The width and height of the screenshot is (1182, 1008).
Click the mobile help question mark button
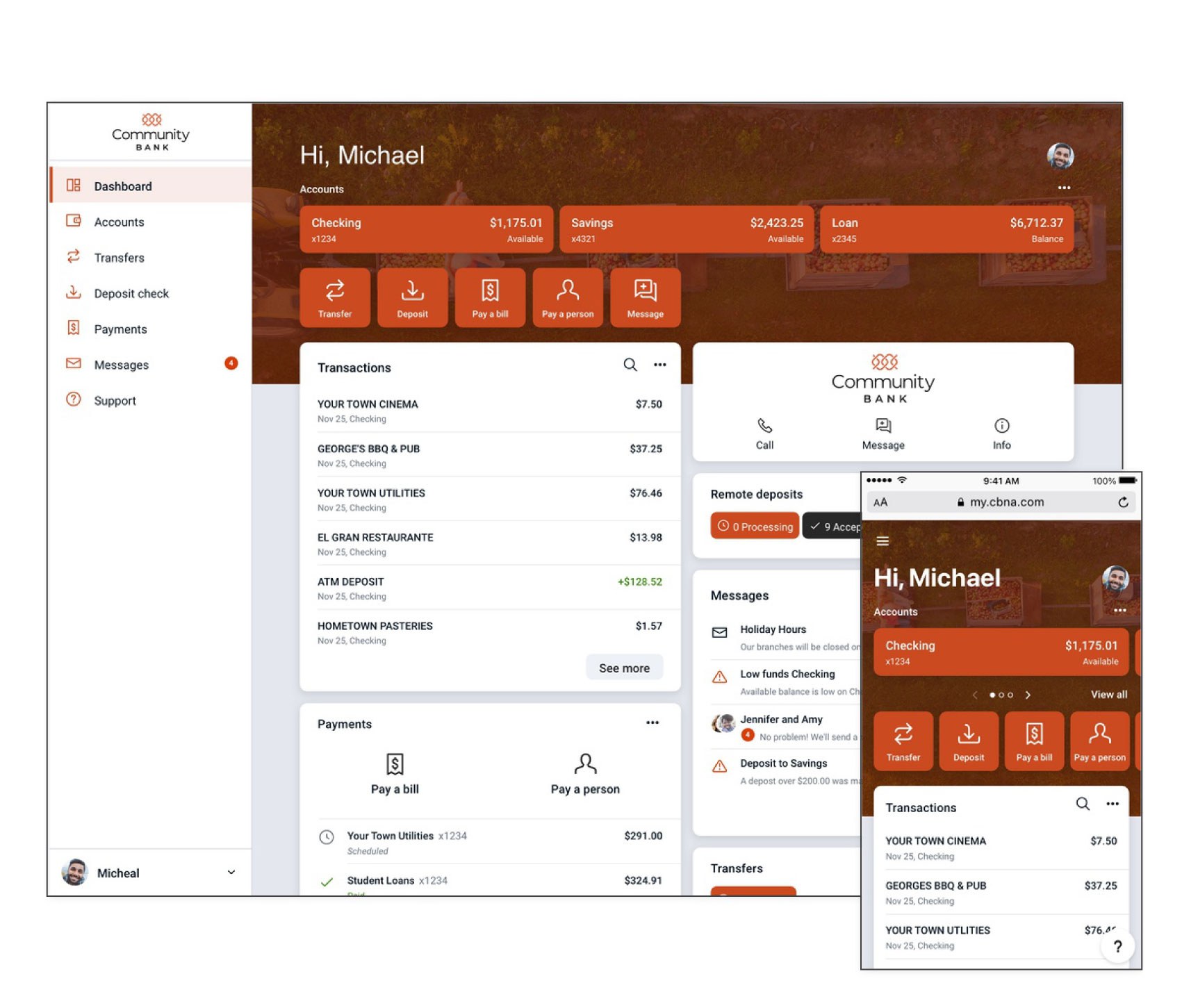pyautogui.click(x=1117, y=946)
